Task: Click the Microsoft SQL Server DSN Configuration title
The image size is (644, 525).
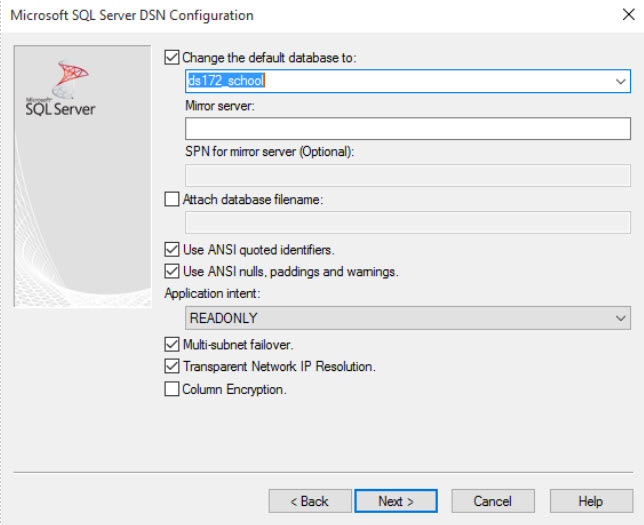Action: tap(132, 15)
